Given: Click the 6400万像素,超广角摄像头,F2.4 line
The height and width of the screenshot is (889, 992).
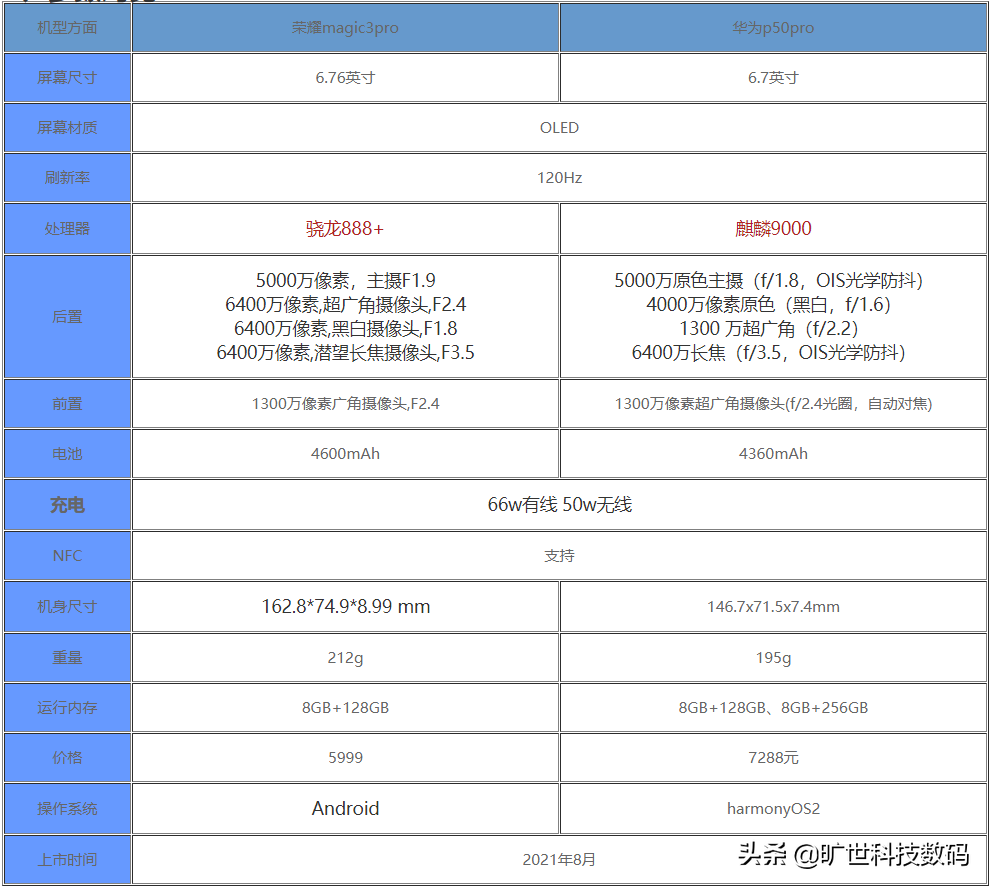Looking at the screenshot, I should [x=345, y=304].
